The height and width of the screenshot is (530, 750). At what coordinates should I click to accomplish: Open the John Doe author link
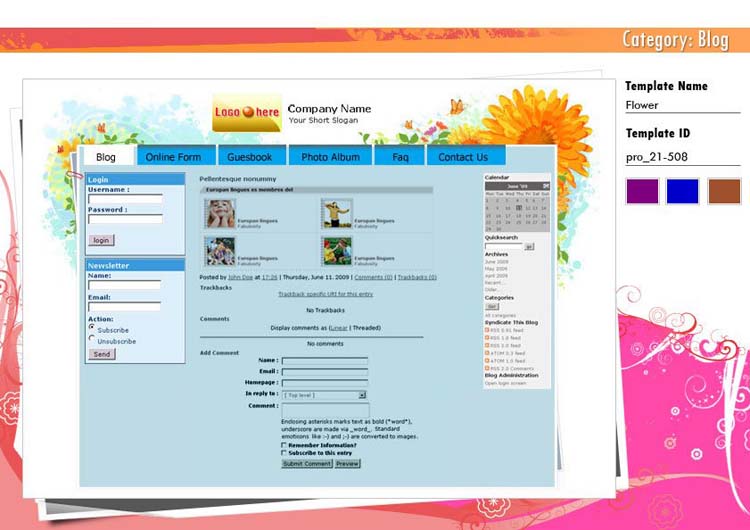(240, 277)
